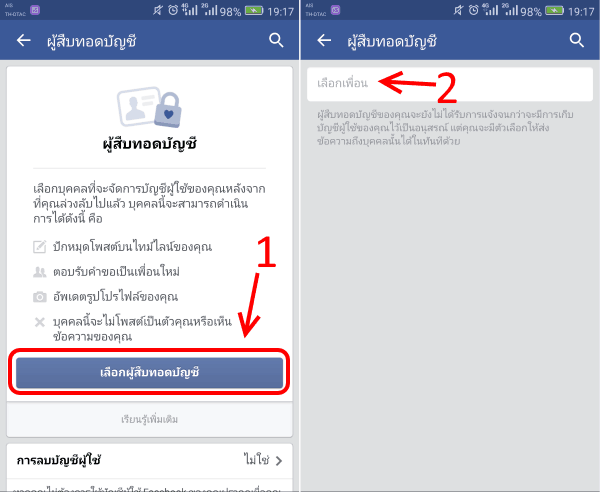Image resolution: width=600 pixels, height=492 pixels.
Task: Tap the friend requests people icon
Action: [x=39, y=272]
